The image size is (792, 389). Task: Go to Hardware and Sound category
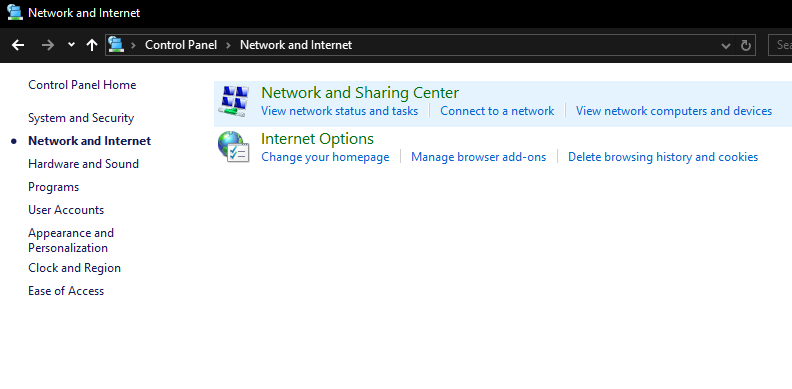[x=83, y=164]
